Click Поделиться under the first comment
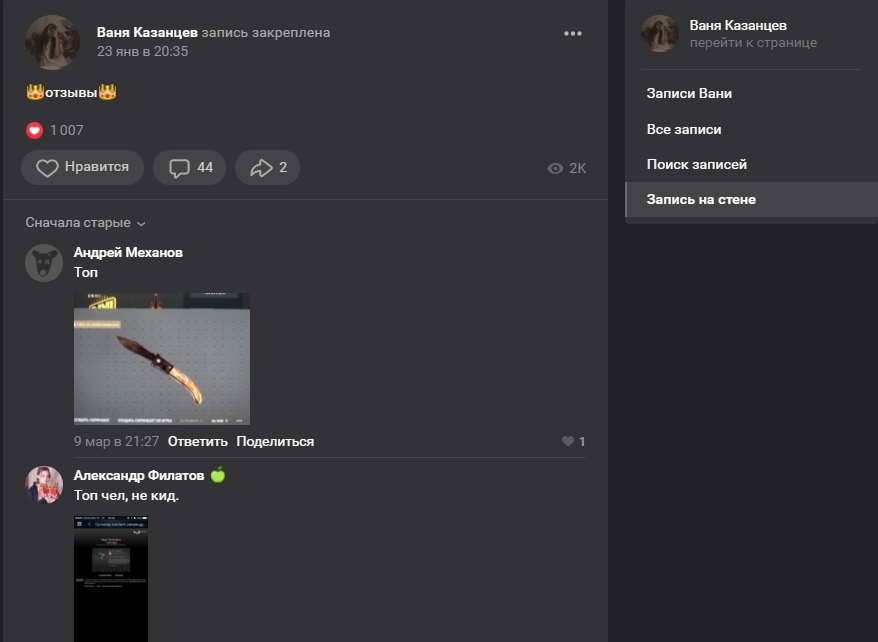The width and height of the screenshot is (878, 642). pos(275,441)
